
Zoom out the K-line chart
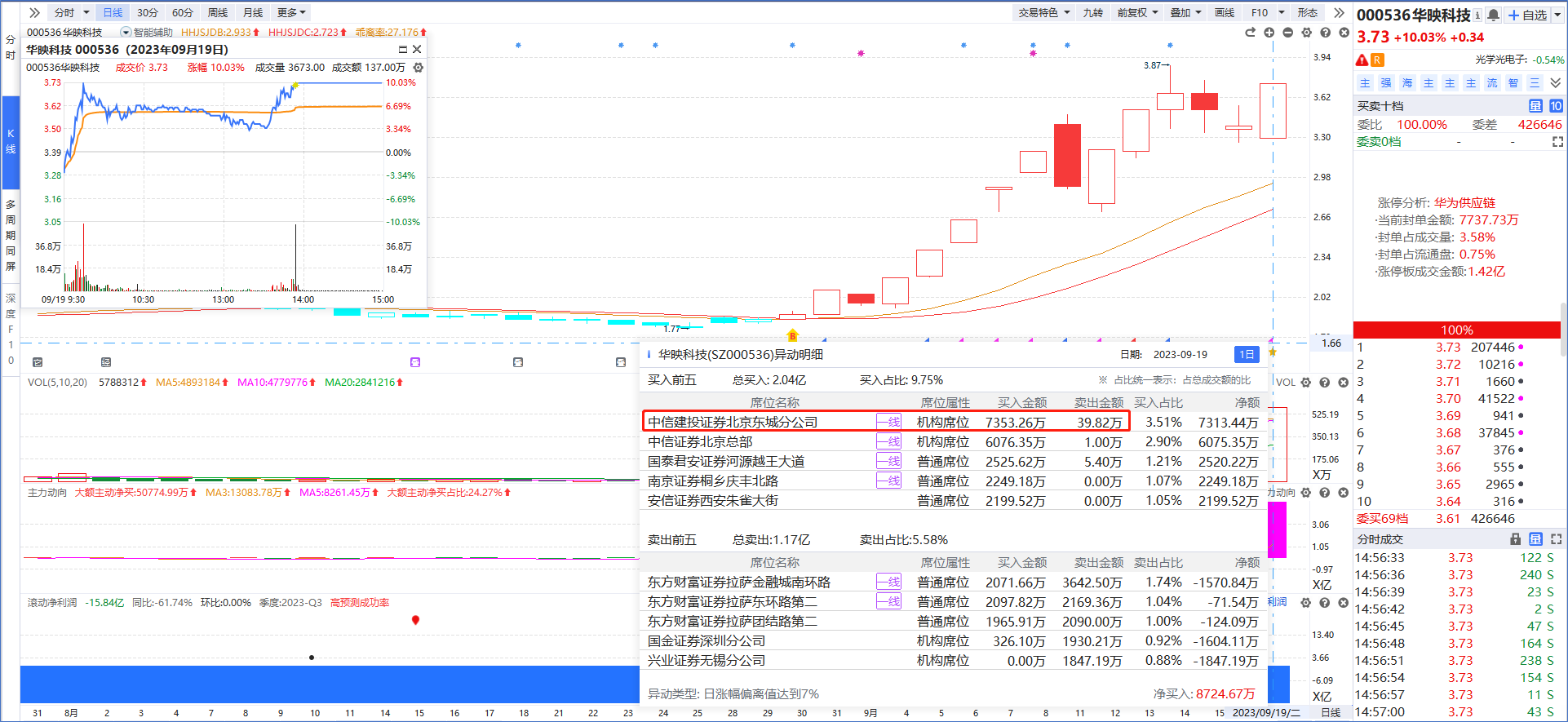1287,33
